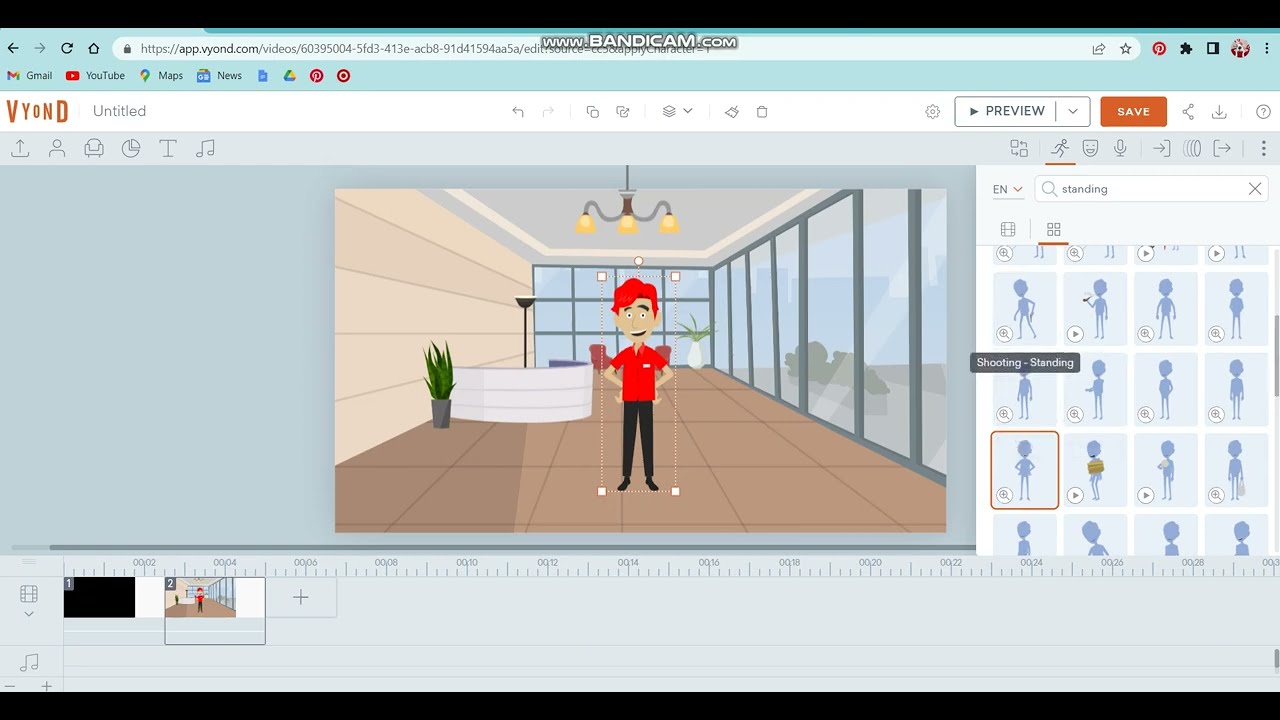Expand the layer order dropdown

pyautogui.click(x=687, y=111)
